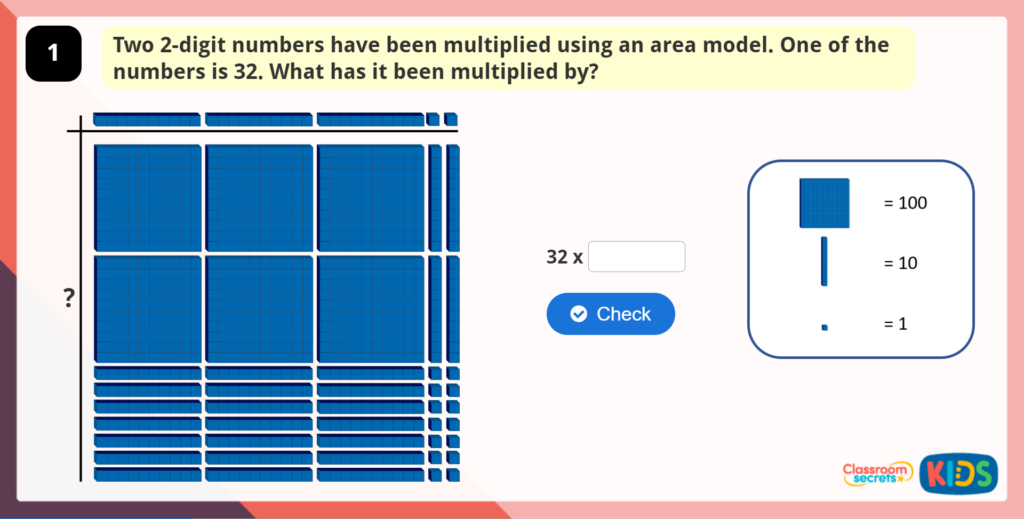Click the KIDS logo
The width and height of the screenshot is (1024, 519).
click(x=958, y=473)
